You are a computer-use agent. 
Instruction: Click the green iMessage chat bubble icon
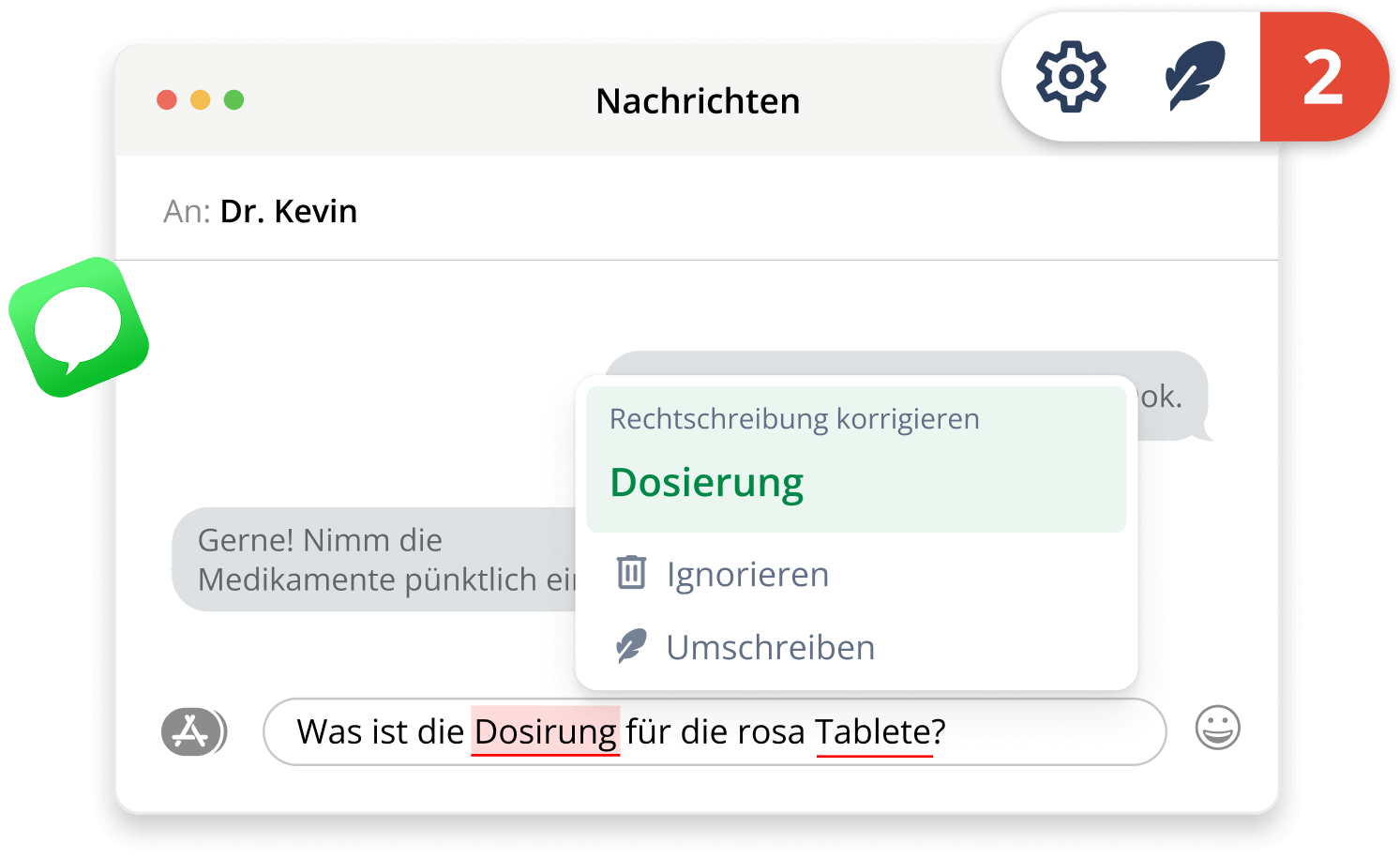click(x=78, y=328)
